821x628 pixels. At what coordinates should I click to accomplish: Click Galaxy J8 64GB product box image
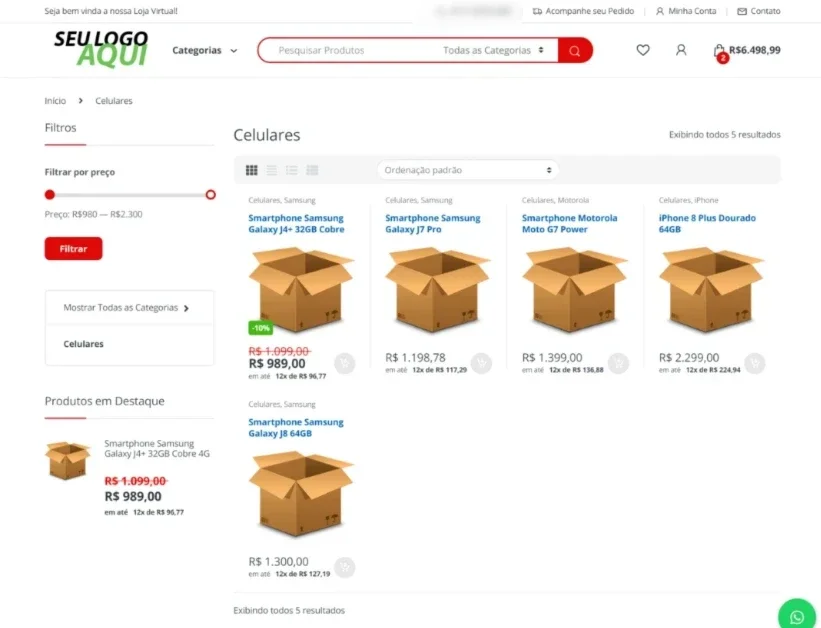tap(301, 494)
